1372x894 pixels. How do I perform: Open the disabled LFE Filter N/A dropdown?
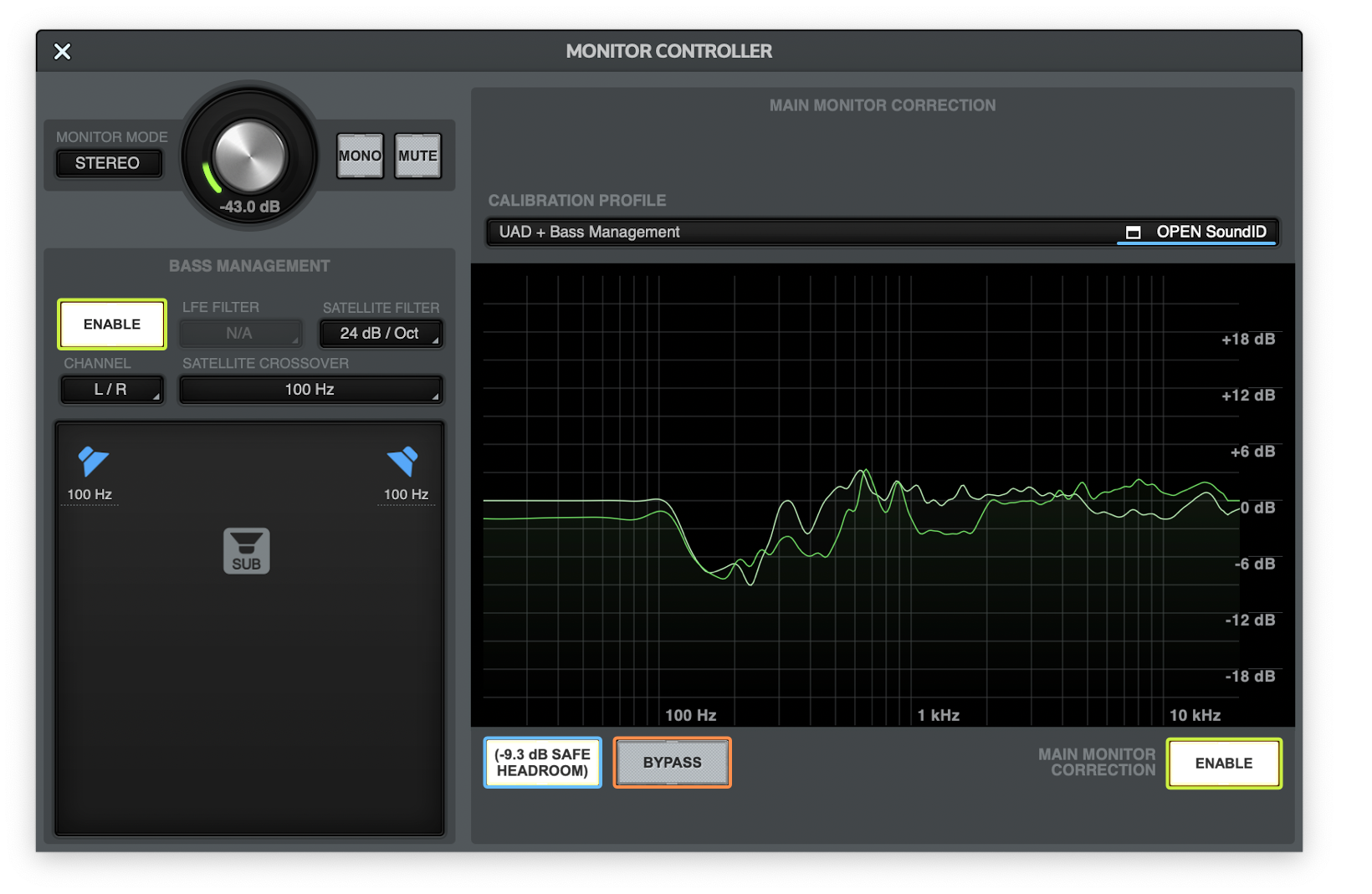(x=240, y=334)
